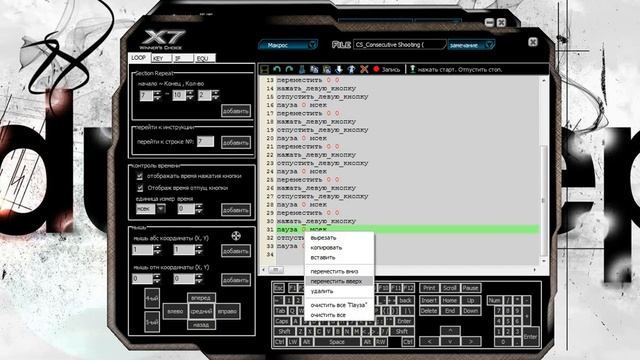Choose 'удалить' from the context menu
The image size is (640, 360).
coord(339,291)
